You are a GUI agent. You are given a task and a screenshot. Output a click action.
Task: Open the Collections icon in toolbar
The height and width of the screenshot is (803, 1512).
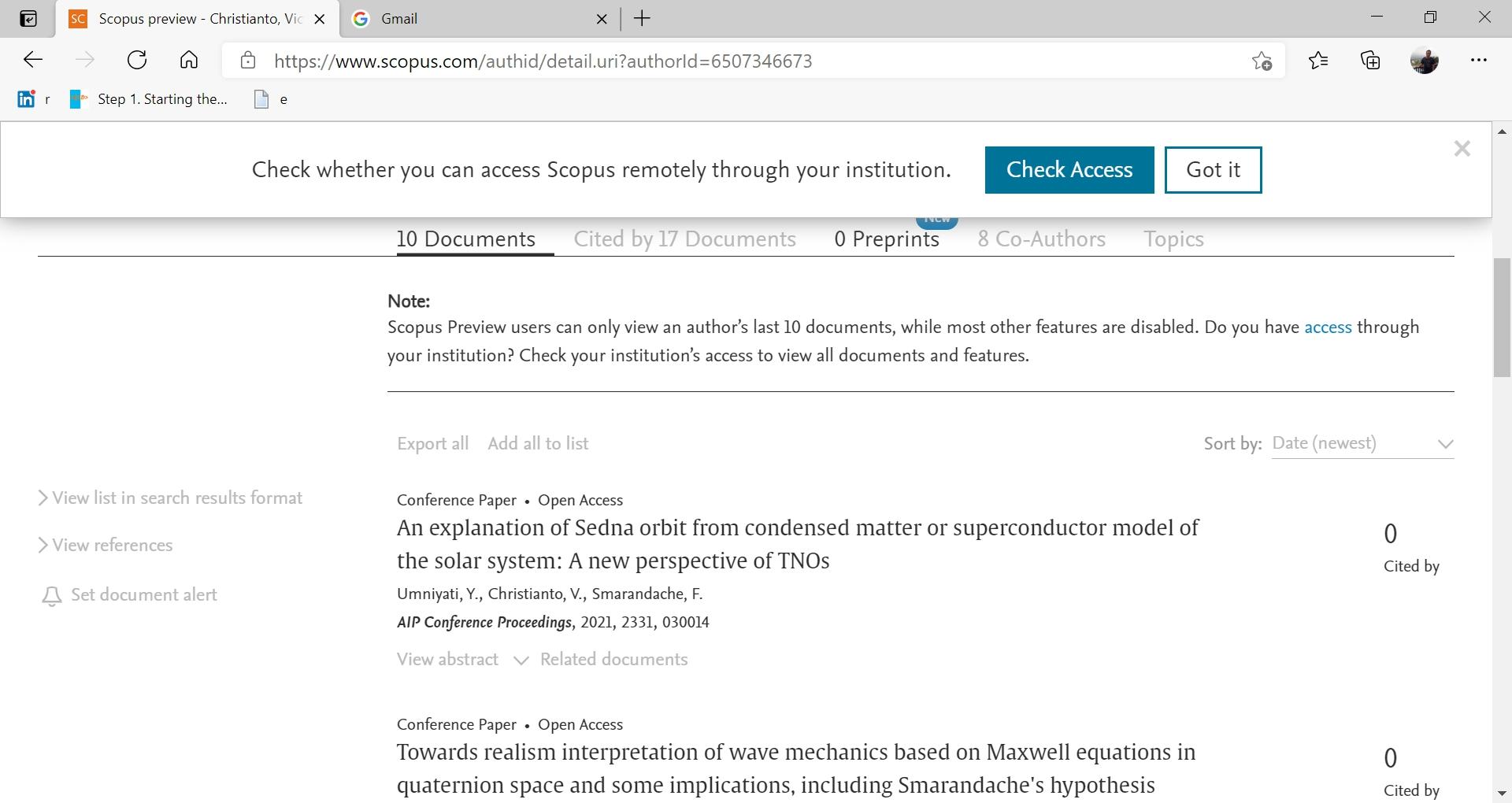click(1371, 61)
